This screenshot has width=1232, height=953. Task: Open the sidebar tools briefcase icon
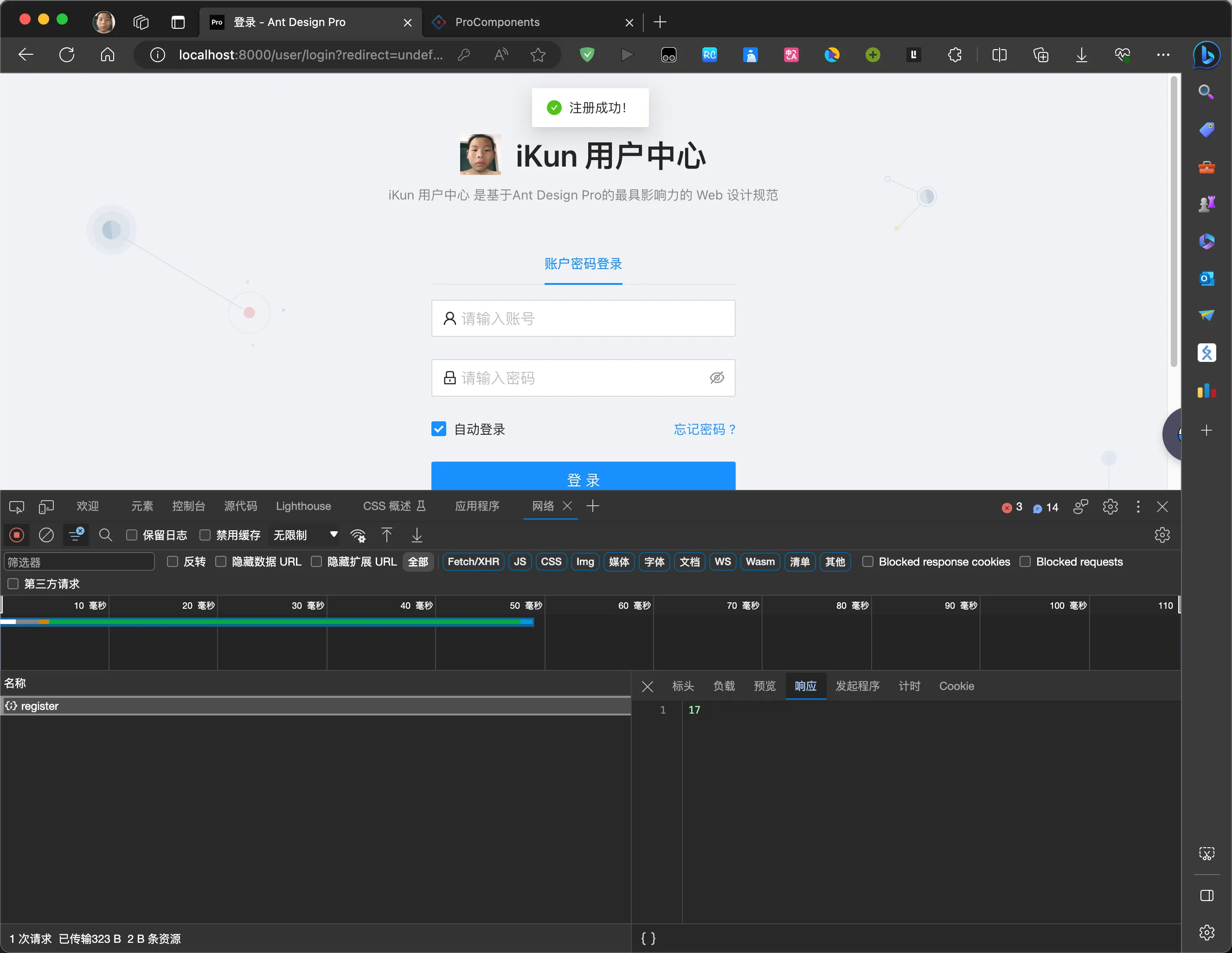click(1206, 167)
